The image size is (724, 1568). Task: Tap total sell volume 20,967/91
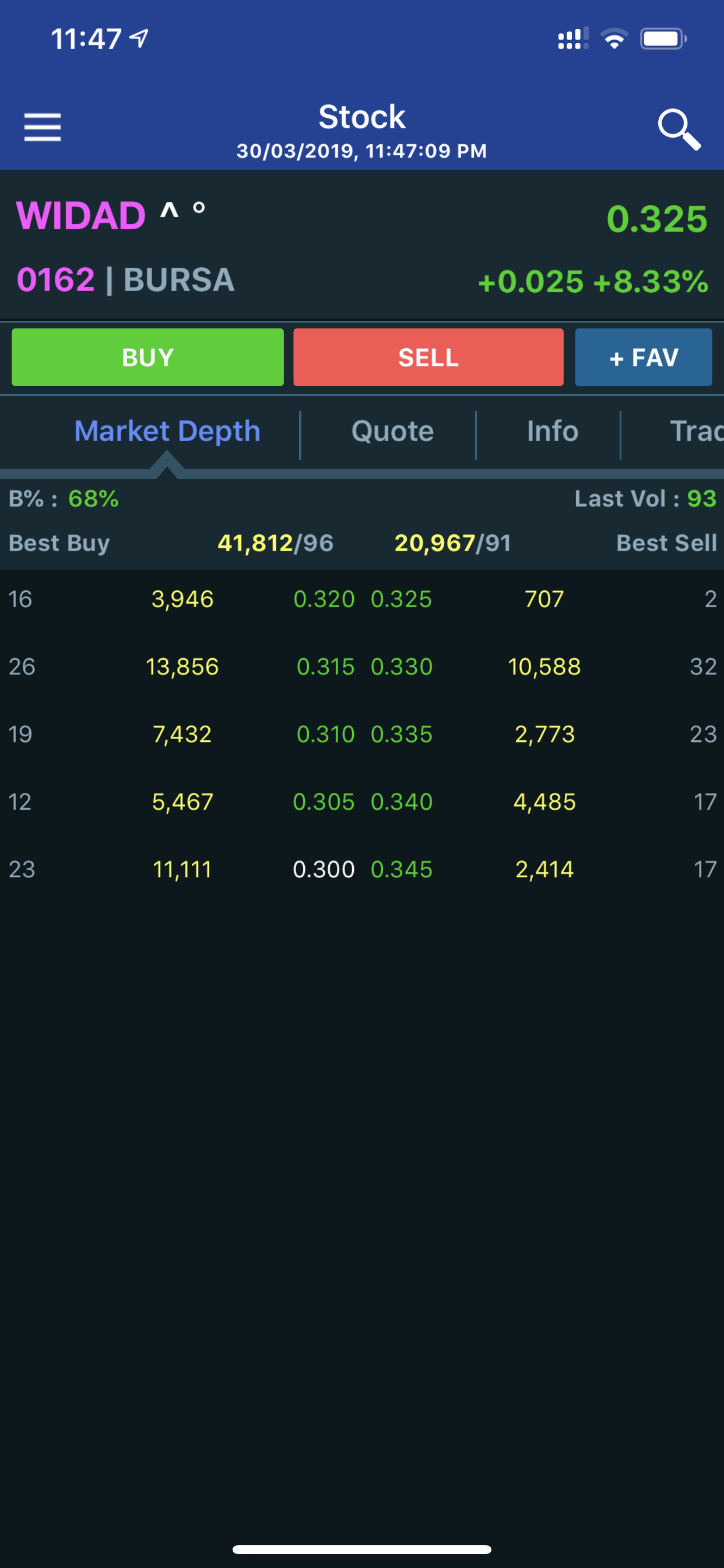(x=453, y=543)
